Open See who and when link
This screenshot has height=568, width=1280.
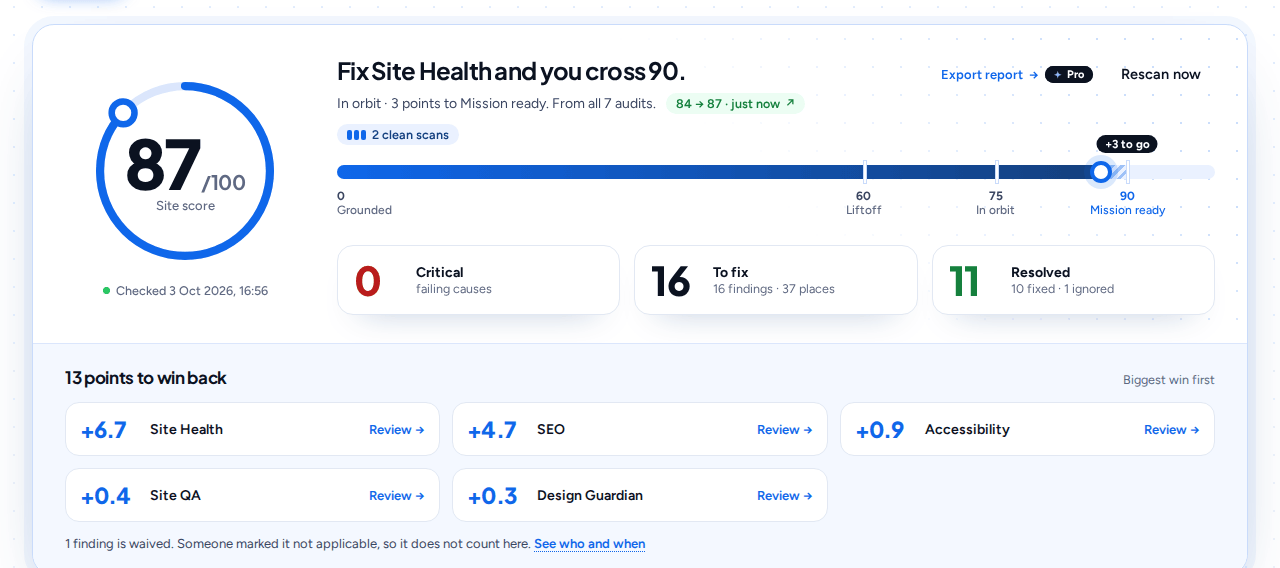coord(590,544)
